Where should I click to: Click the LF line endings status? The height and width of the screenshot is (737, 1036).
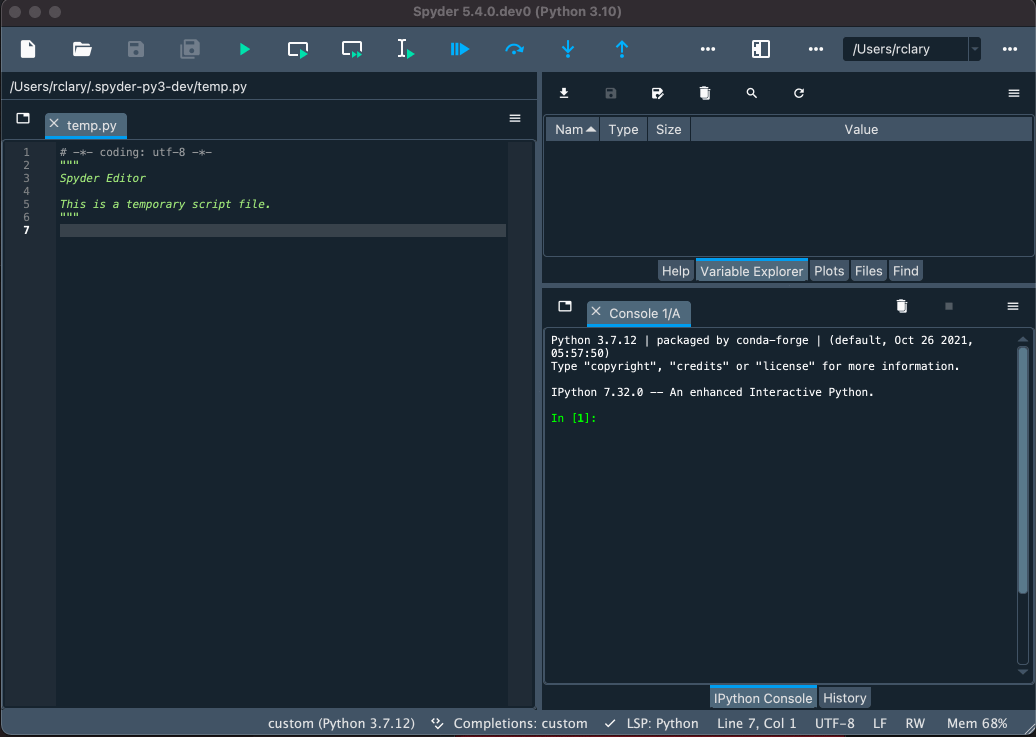click(879, 724)
